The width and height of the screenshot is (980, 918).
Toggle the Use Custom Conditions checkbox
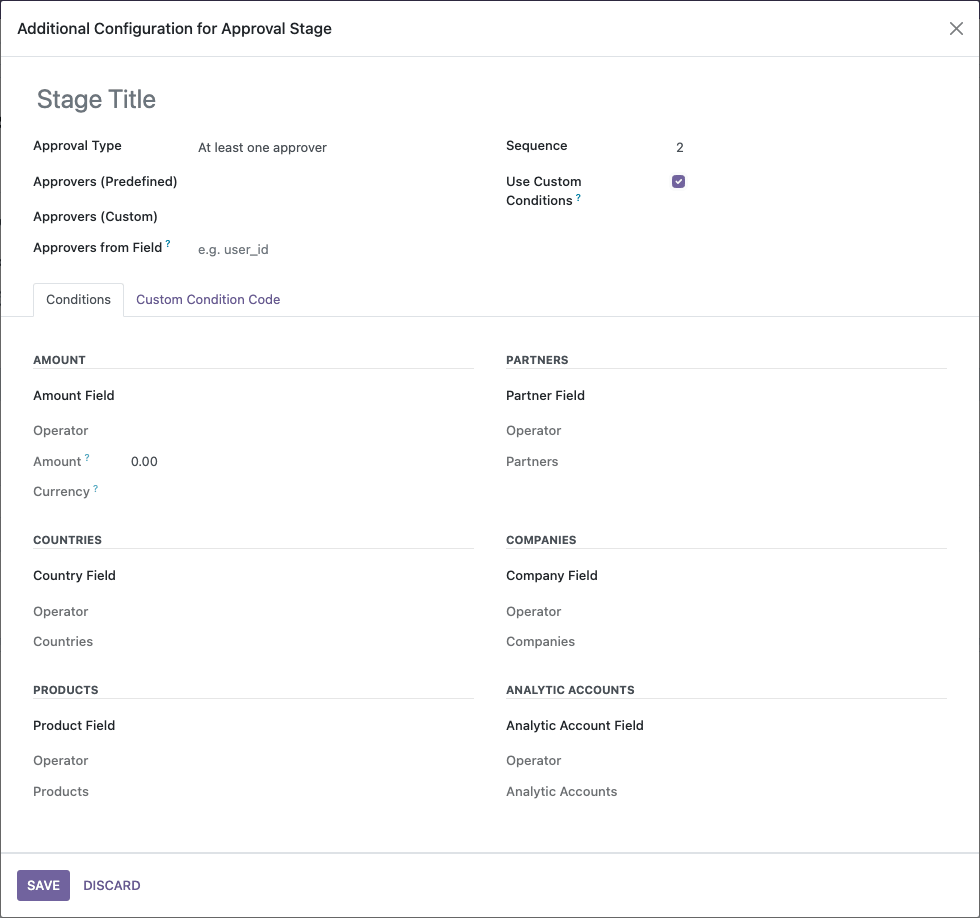click(x=678, y=181)
